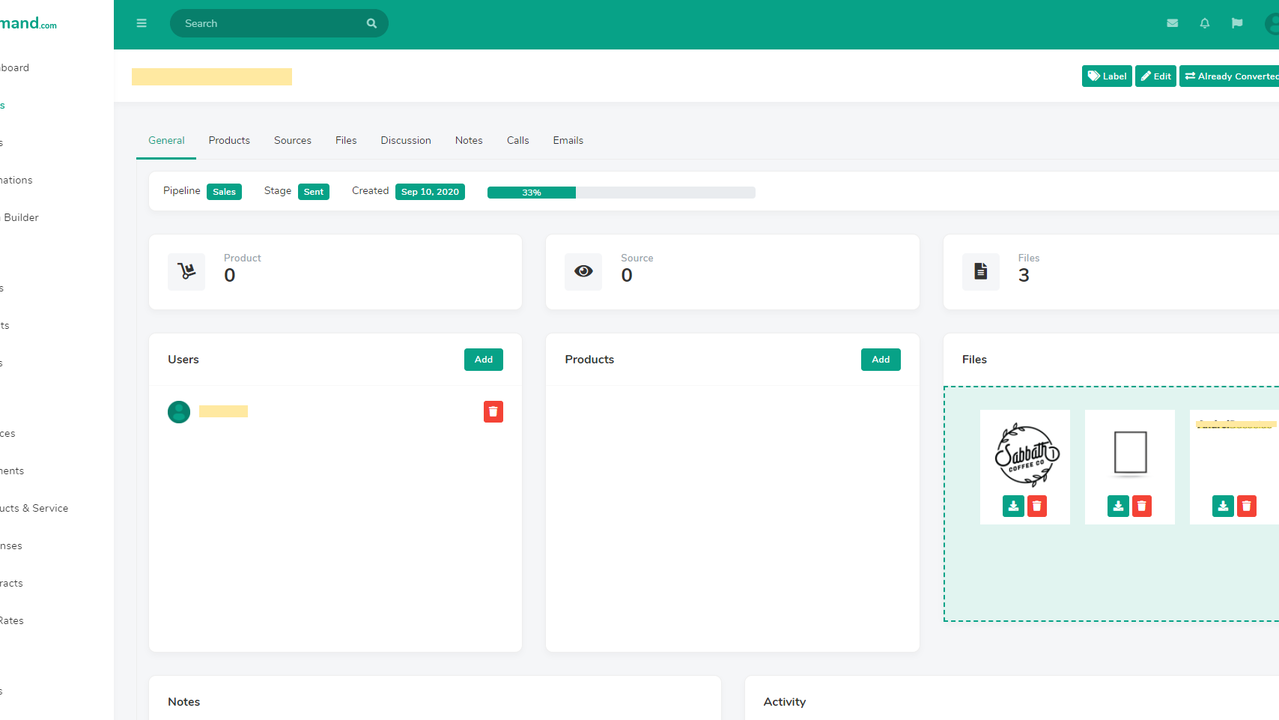Image resolution: width=1279 pixels, height=720 pixels.
Task: Open the notifications bell icon
Action: point(1204,23)
